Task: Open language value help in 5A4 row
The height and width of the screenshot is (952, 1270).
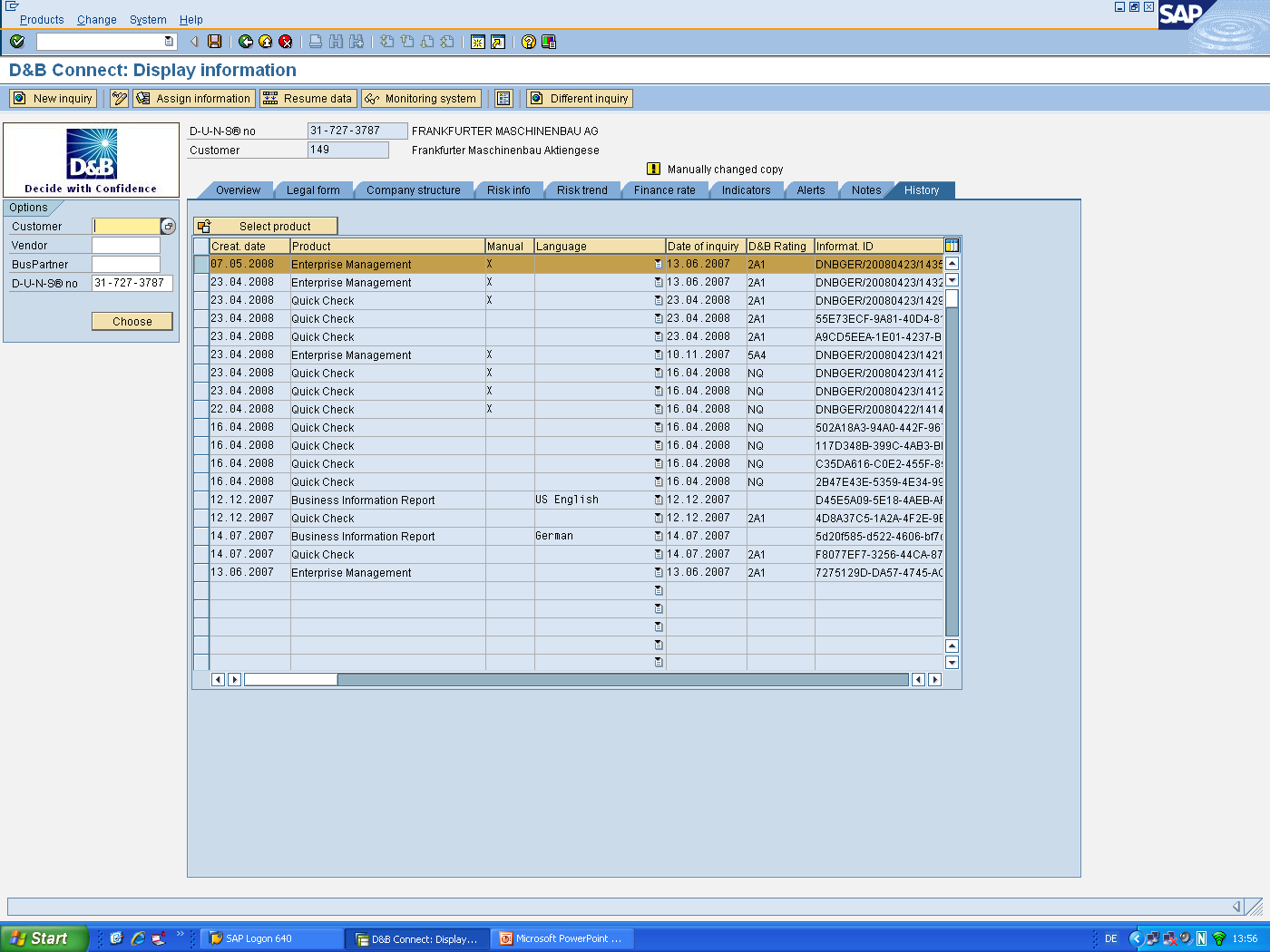Action: pyautogui.click(x=659, y=355)
